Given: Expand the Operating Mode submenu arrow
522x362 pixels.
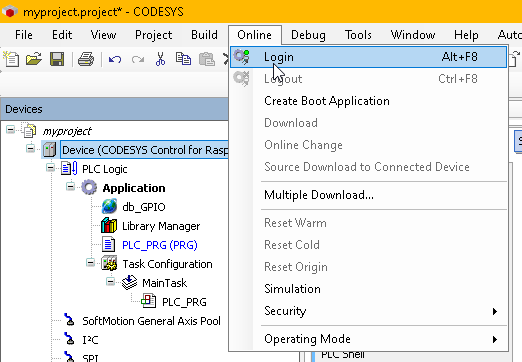Looking at the screenshot, I should (x=495, y=339).
